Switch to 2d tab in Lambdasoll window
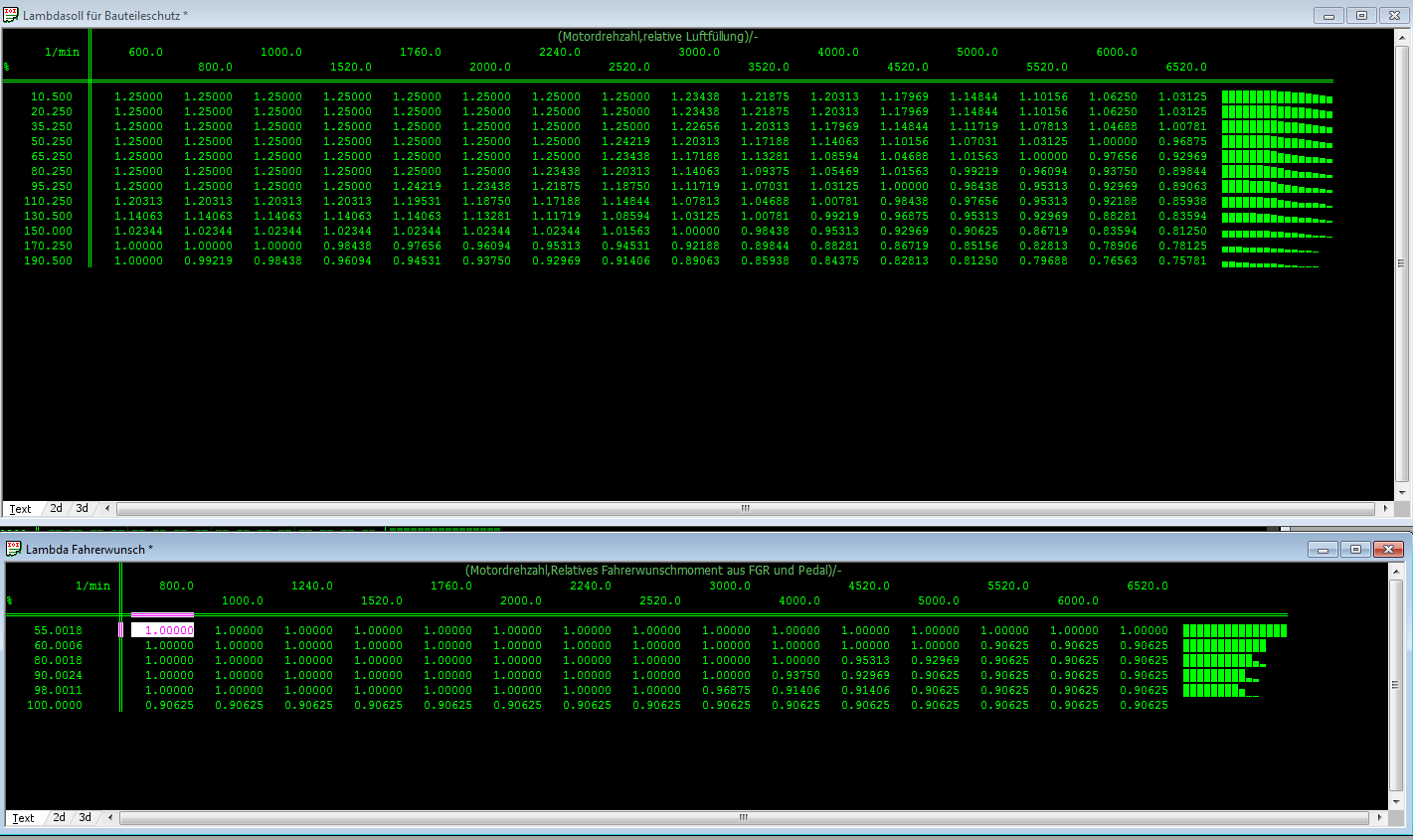Viewport: 1413px width, 840px height. [x=57, y=509]
